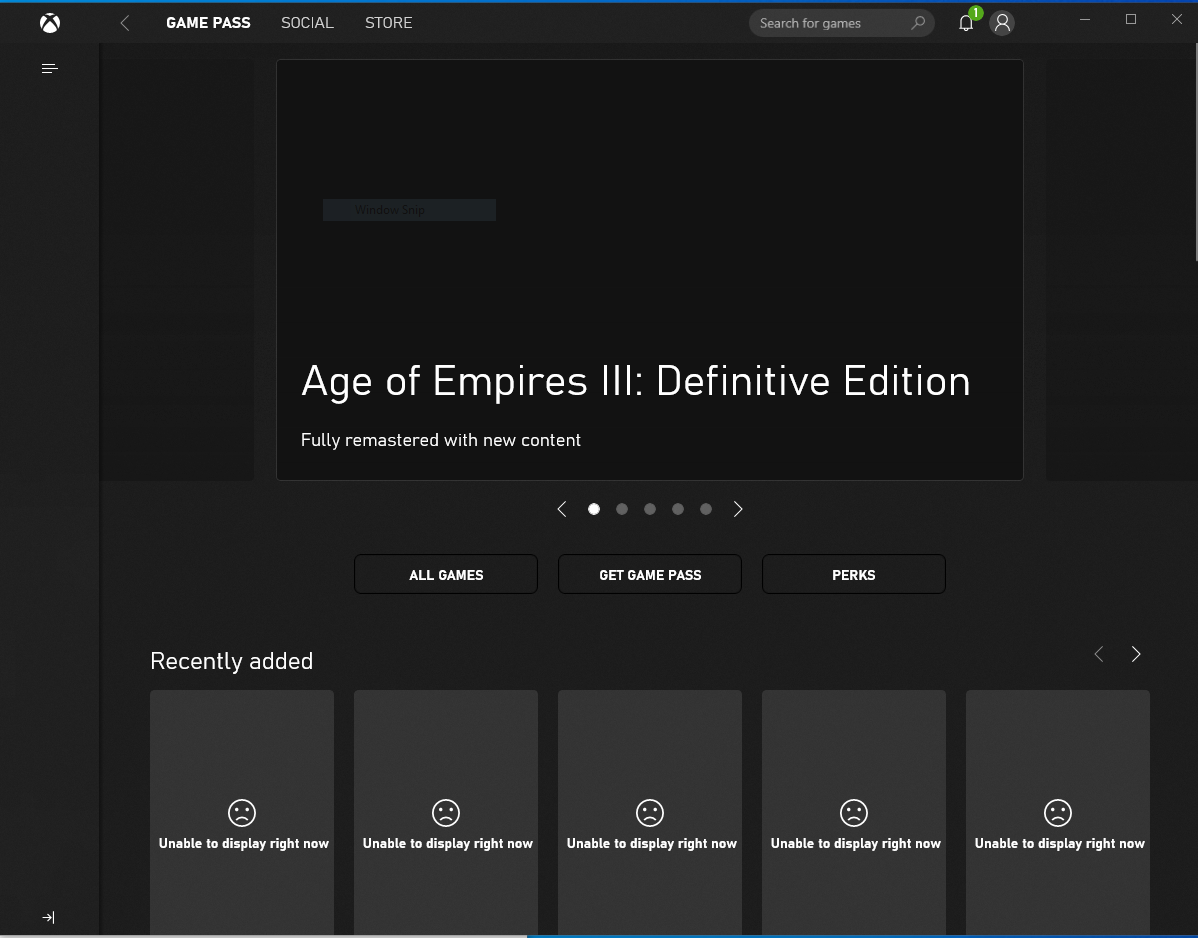Open the hamburger menu in sidebar

click(x=50, y=69)
